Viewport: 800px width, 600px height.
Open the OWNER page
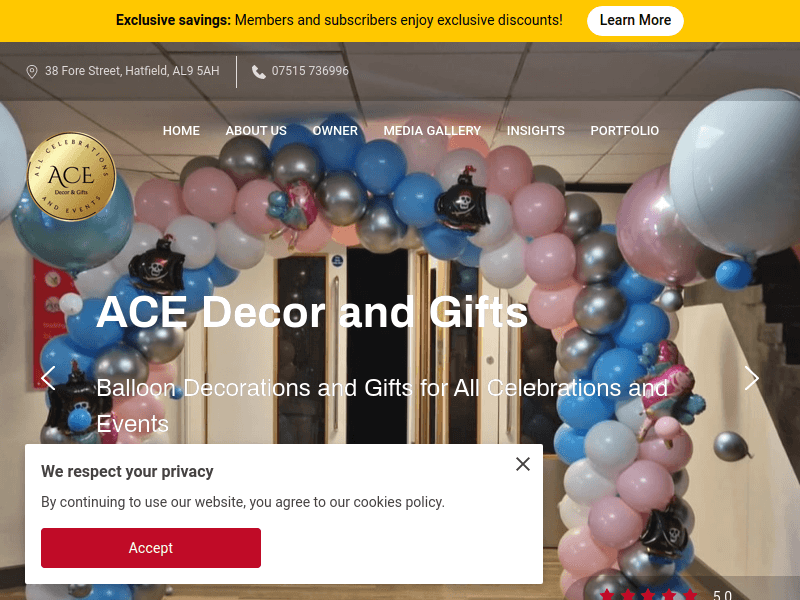335,130
